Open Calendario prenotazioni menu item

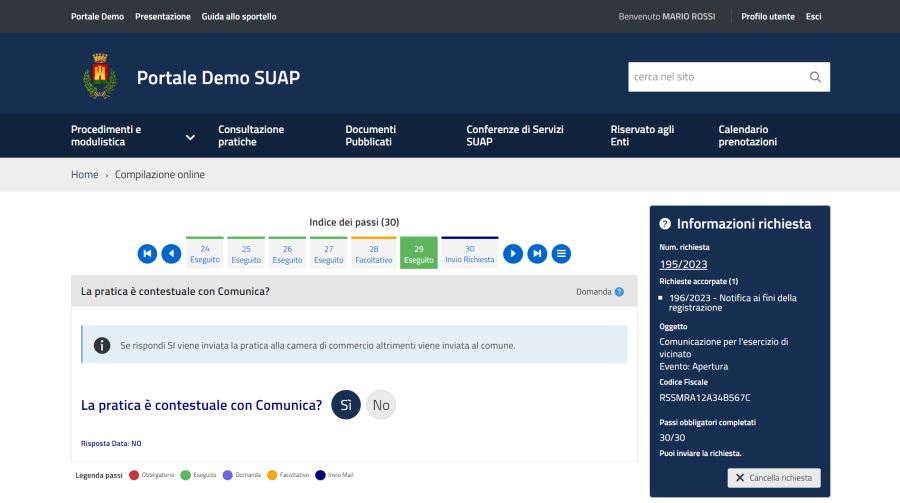click(x=747, y=136)
